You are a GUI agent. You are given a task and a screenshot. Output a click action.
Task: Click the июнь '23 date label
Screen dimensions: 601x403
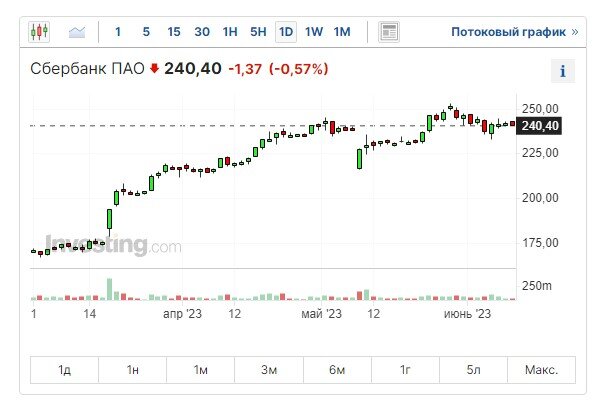pyautogui.click(x=467, y=314)
